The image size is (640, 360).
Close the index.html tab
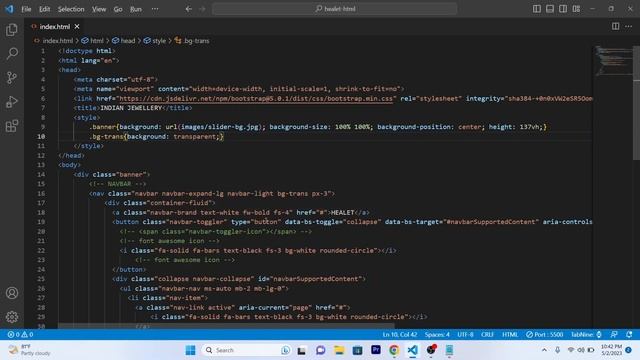click(77, 27)
